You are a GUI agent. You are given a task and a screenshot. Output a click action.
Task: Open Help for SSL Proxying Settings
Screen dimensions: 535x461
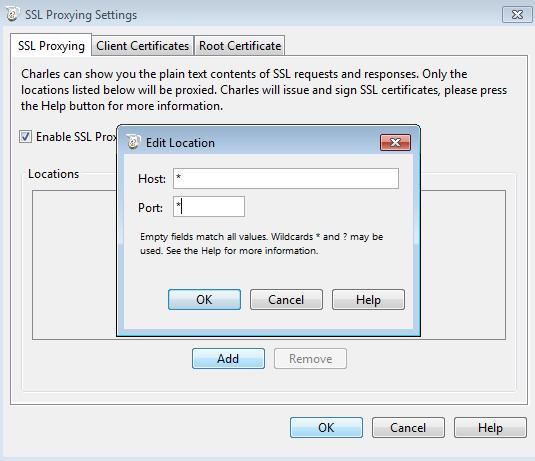tap(490, 428)
